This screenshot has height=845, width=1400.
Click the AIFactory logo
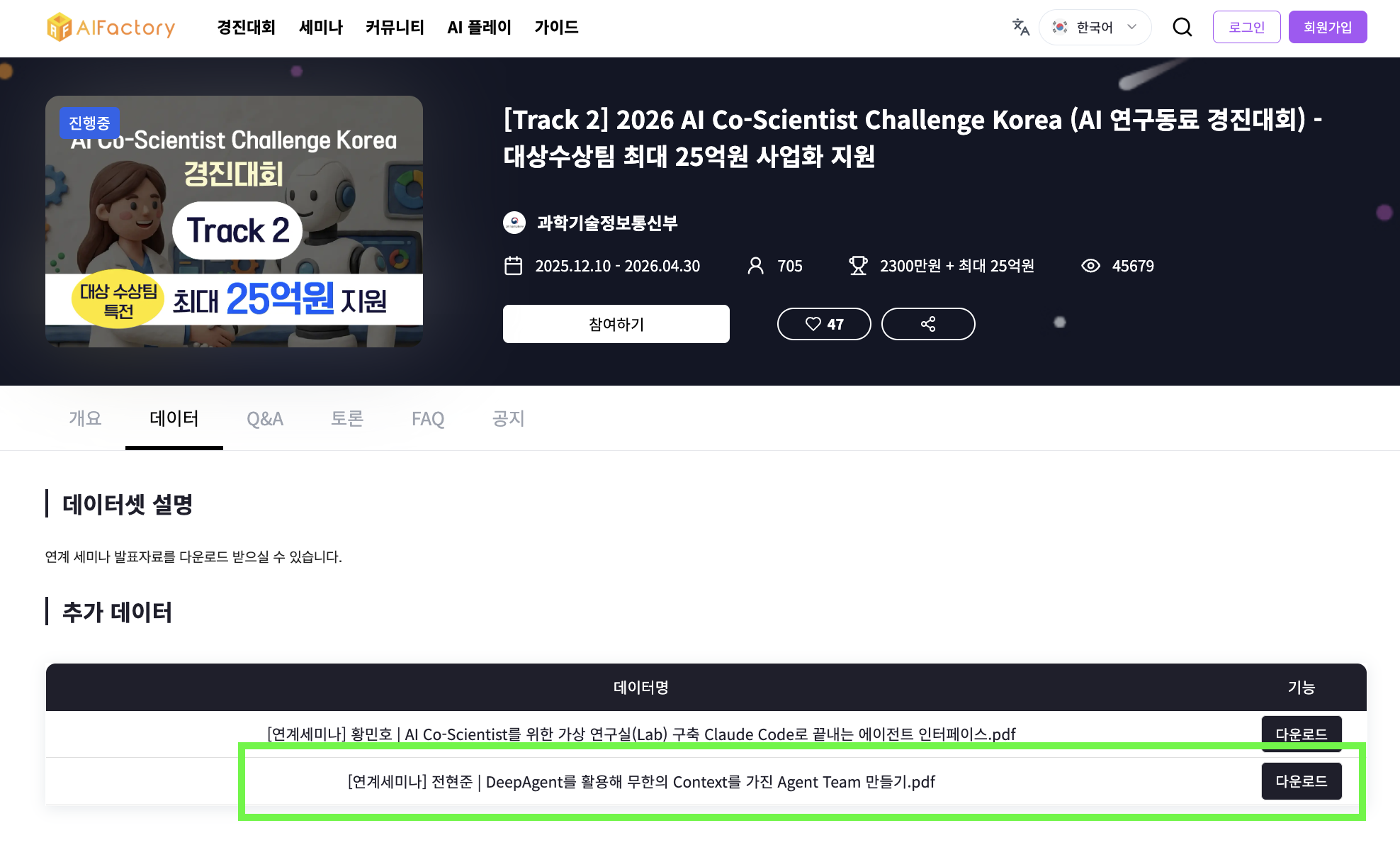(x=111, y=27)
